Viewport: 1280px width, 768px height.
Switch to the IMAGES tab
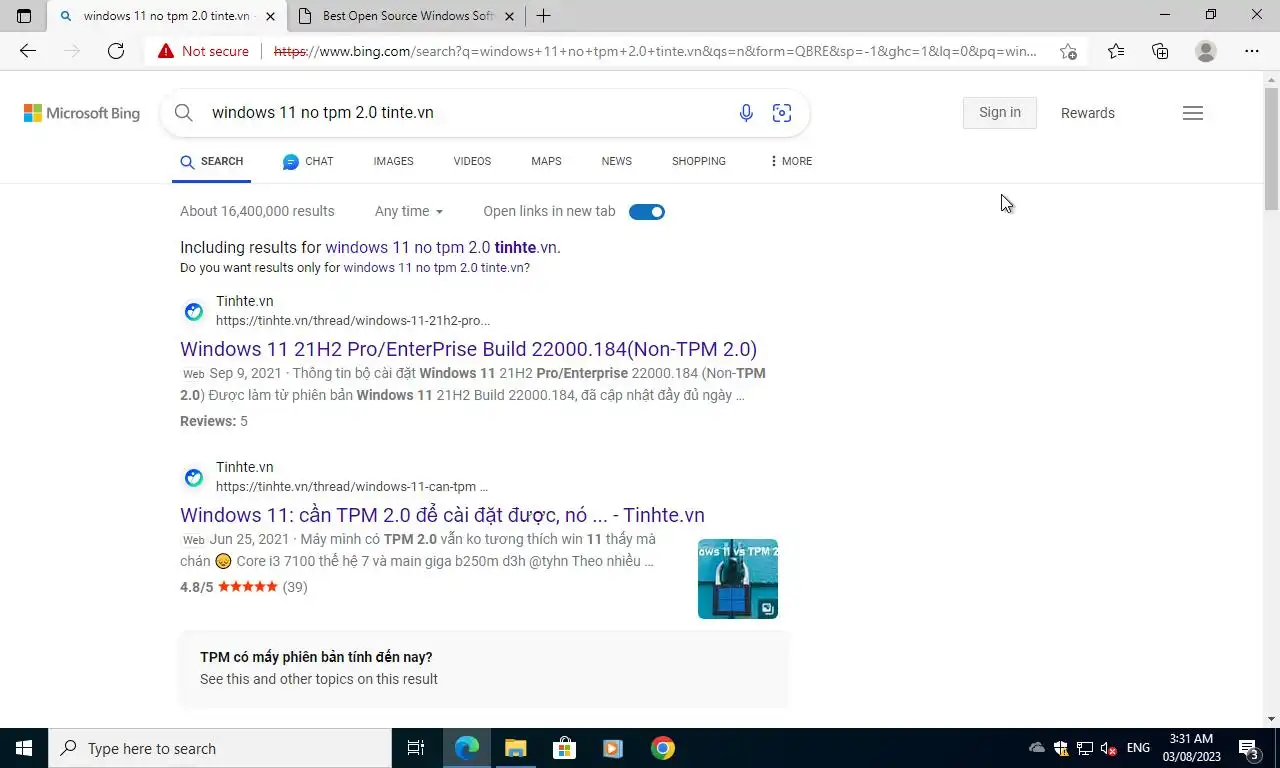(394, 161)
